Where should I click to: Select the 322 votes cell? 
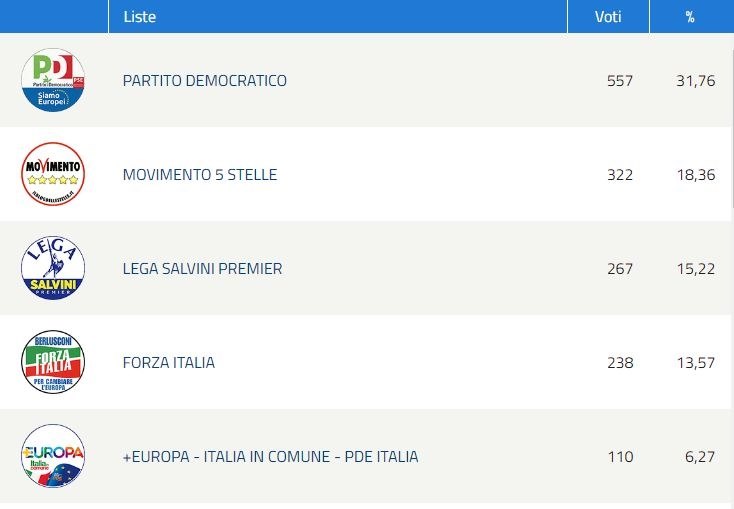pos(620,175)
